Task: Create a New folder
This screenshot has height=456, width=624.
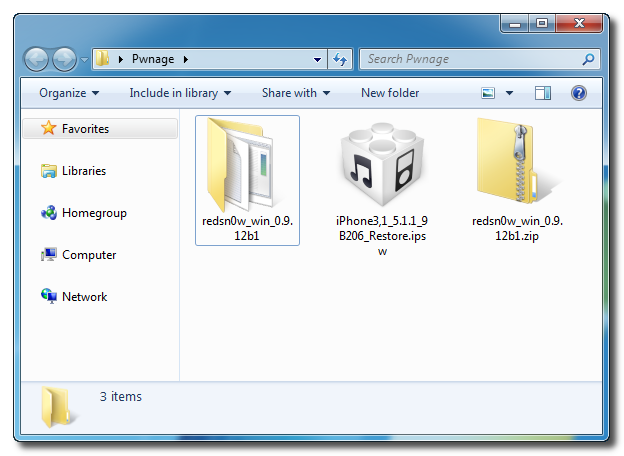Action: click(390, 93)
